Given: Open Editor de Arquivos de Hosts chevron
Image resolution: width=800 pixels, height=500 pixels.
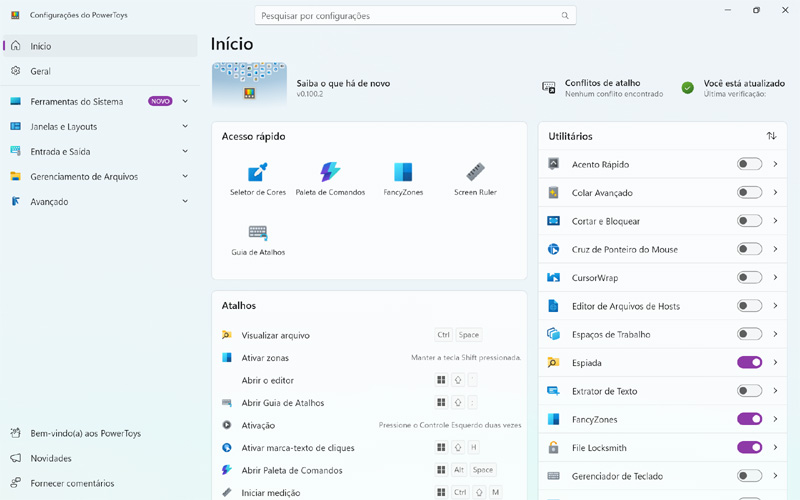Looking at the screenshot, I should pos(776,306).
